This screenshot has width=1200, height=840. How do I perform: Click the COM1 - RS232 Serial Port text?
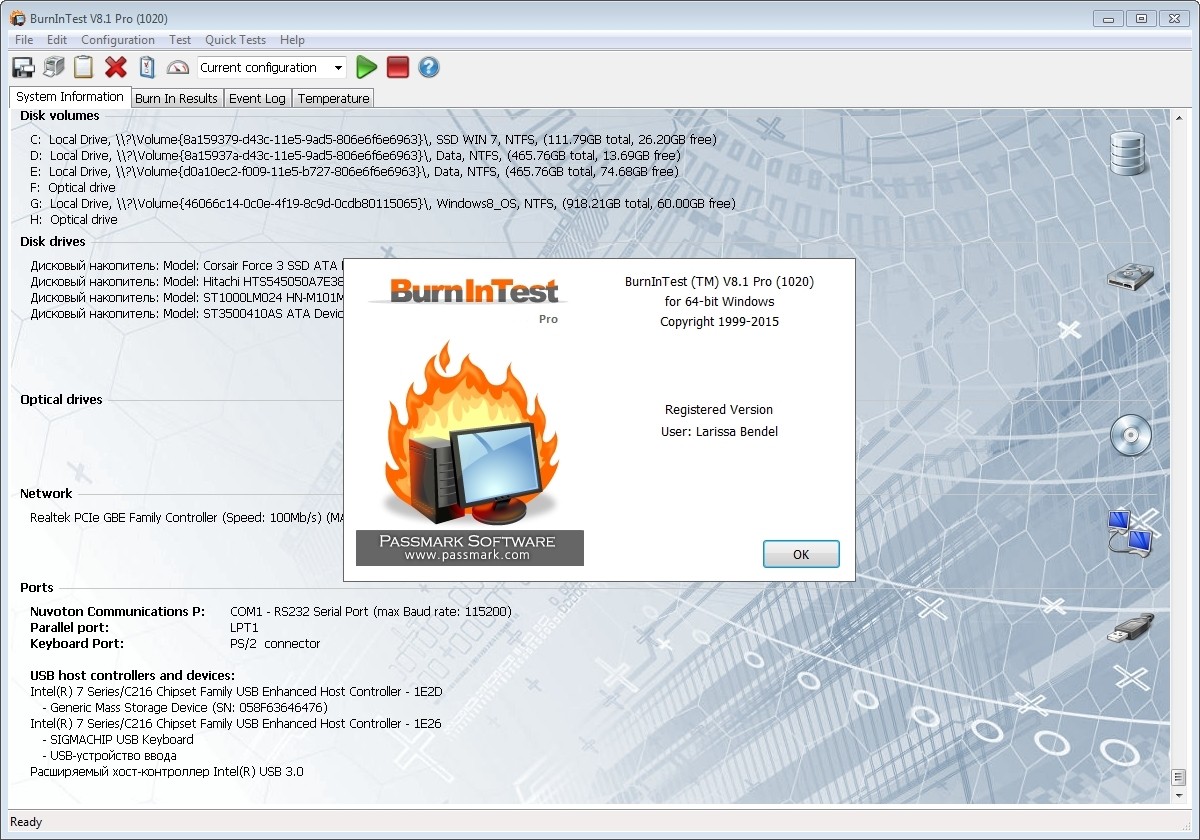371,611
